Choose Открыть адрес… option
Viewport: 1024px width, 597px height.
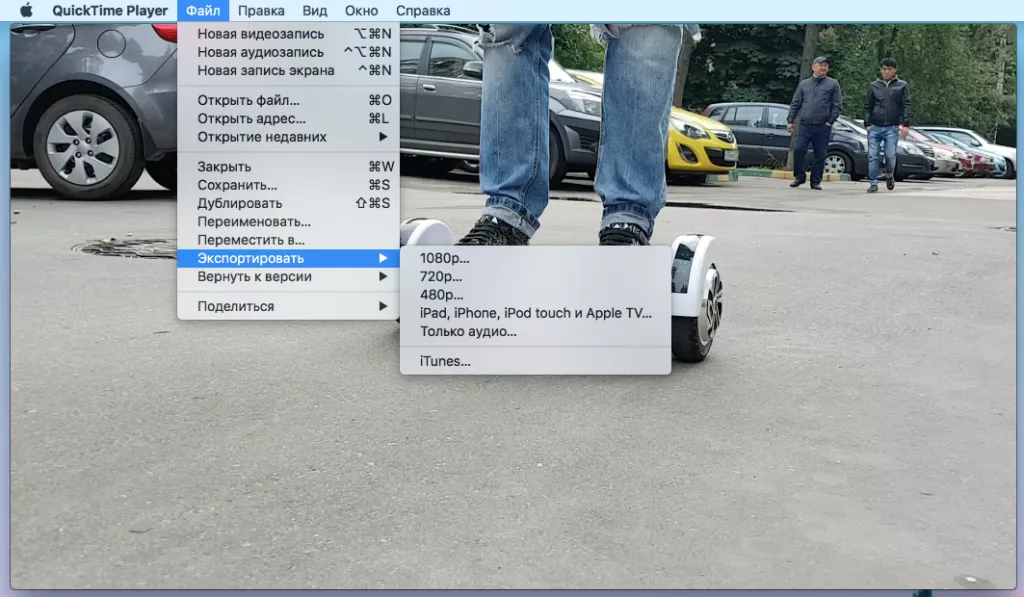[x=251, y=118]
